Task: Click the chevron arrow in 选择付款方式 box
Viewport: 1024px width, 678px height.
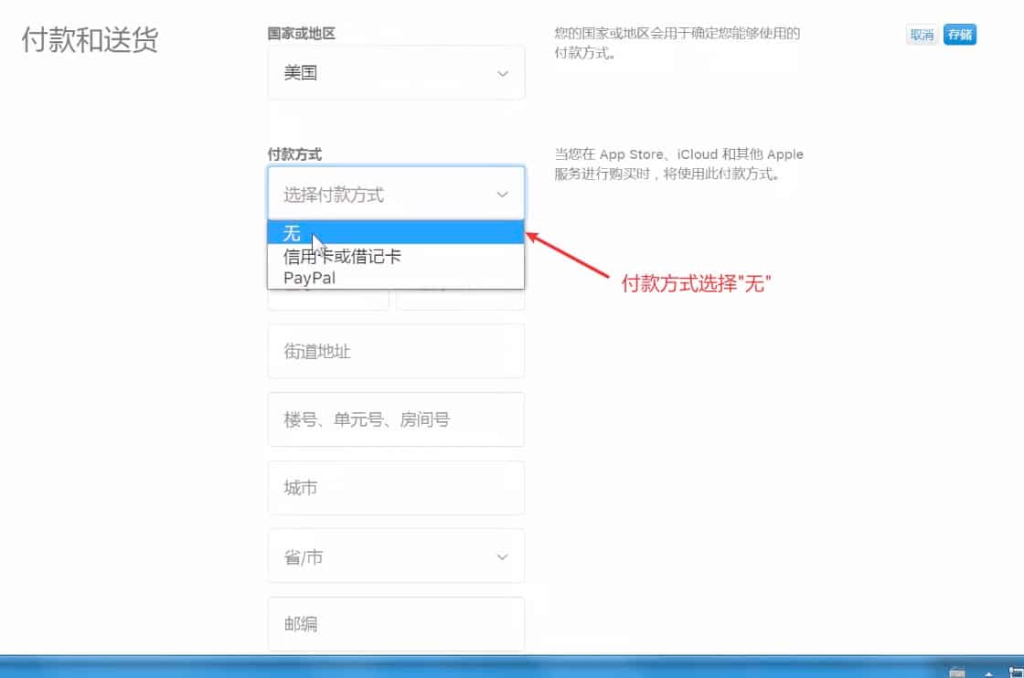Action: [x=502, y=194]
